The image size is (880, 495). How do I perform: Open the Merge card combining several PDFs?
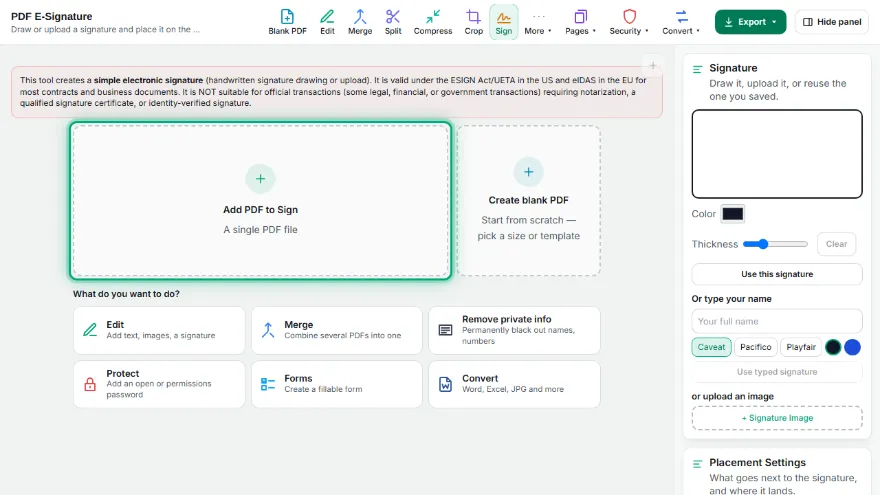coord(337,330)
